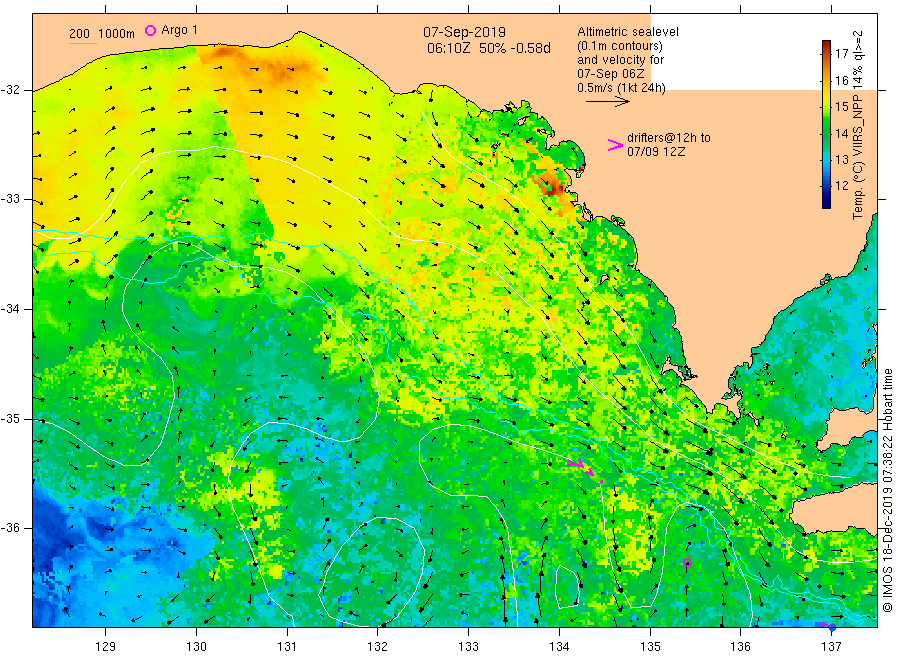The width and height of the screenshot is (900, 660).
Task: Click the vertical 'Temp. (°C) VIIRS_NPP' colorbar label
Action: tap(858, 125)
